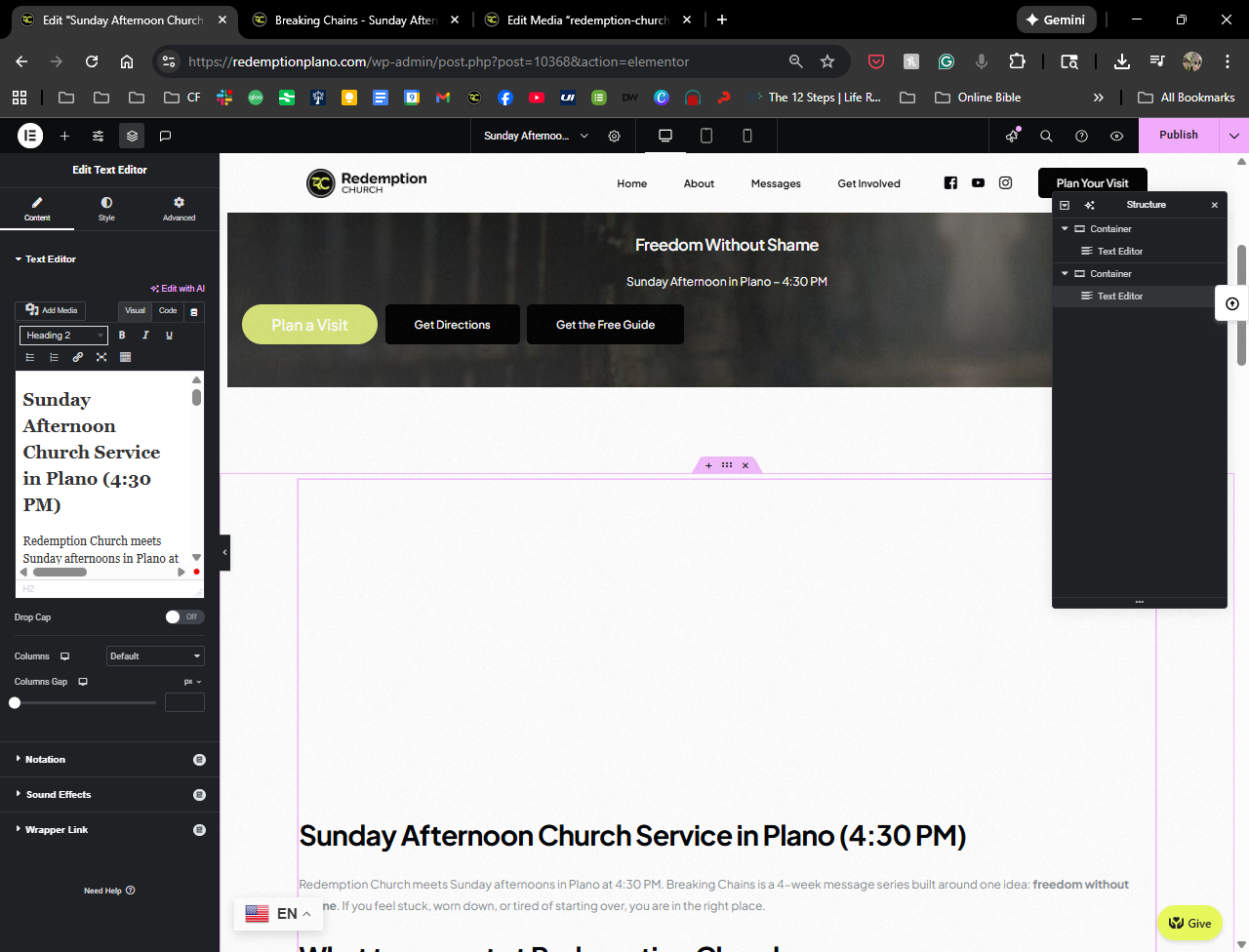The image size is (1249, 952).
Task: Open the Heading 2 format dropdown
Action: (x=63, y=336)
